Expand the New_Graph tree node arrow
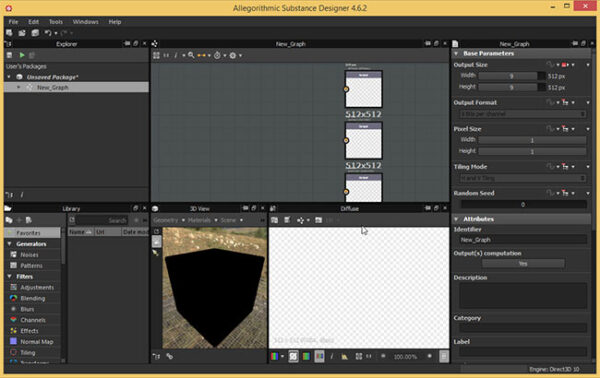600x378 pixels. pos(18,87)
